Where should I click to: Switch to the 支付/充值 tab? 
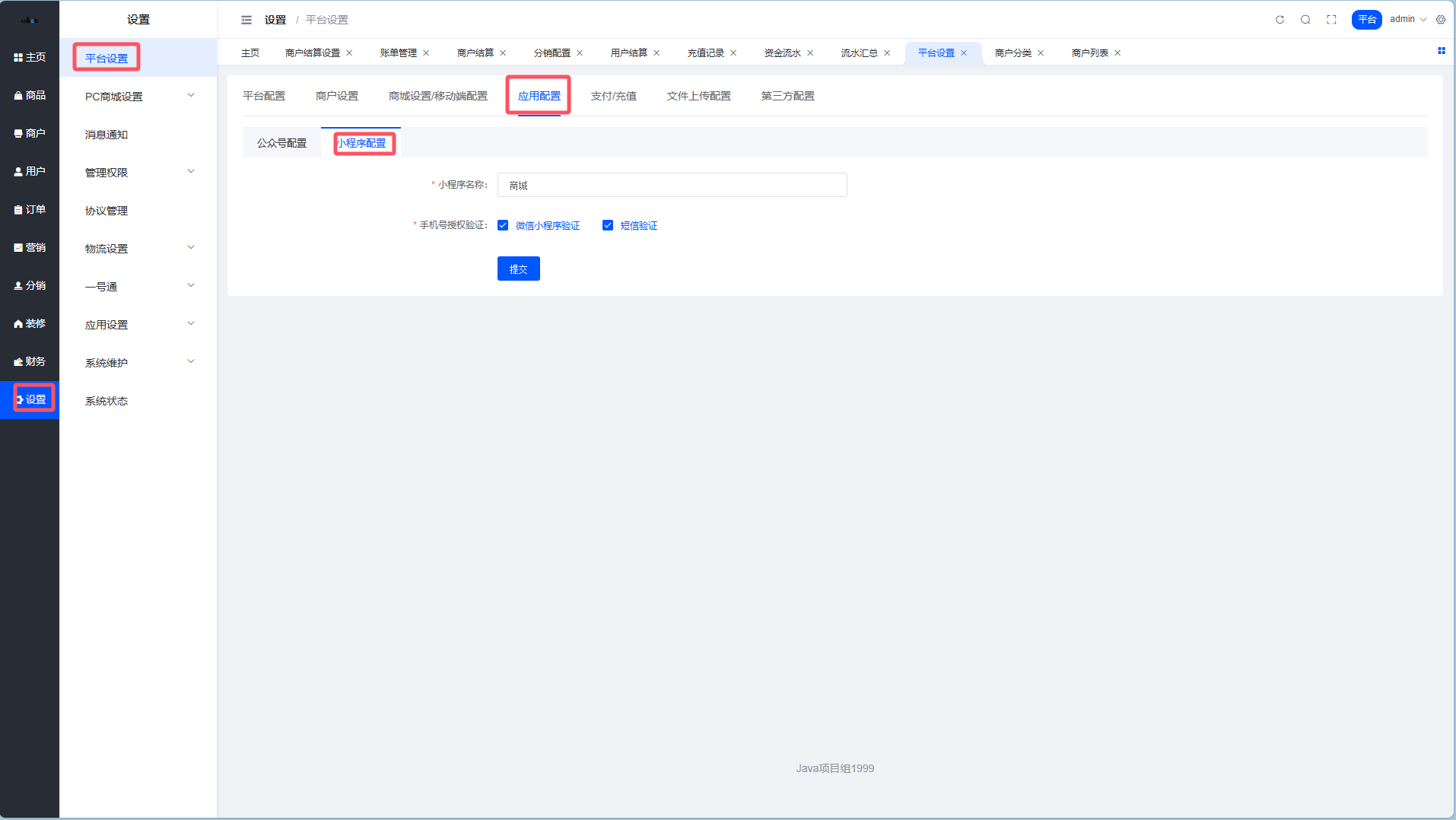613,96
